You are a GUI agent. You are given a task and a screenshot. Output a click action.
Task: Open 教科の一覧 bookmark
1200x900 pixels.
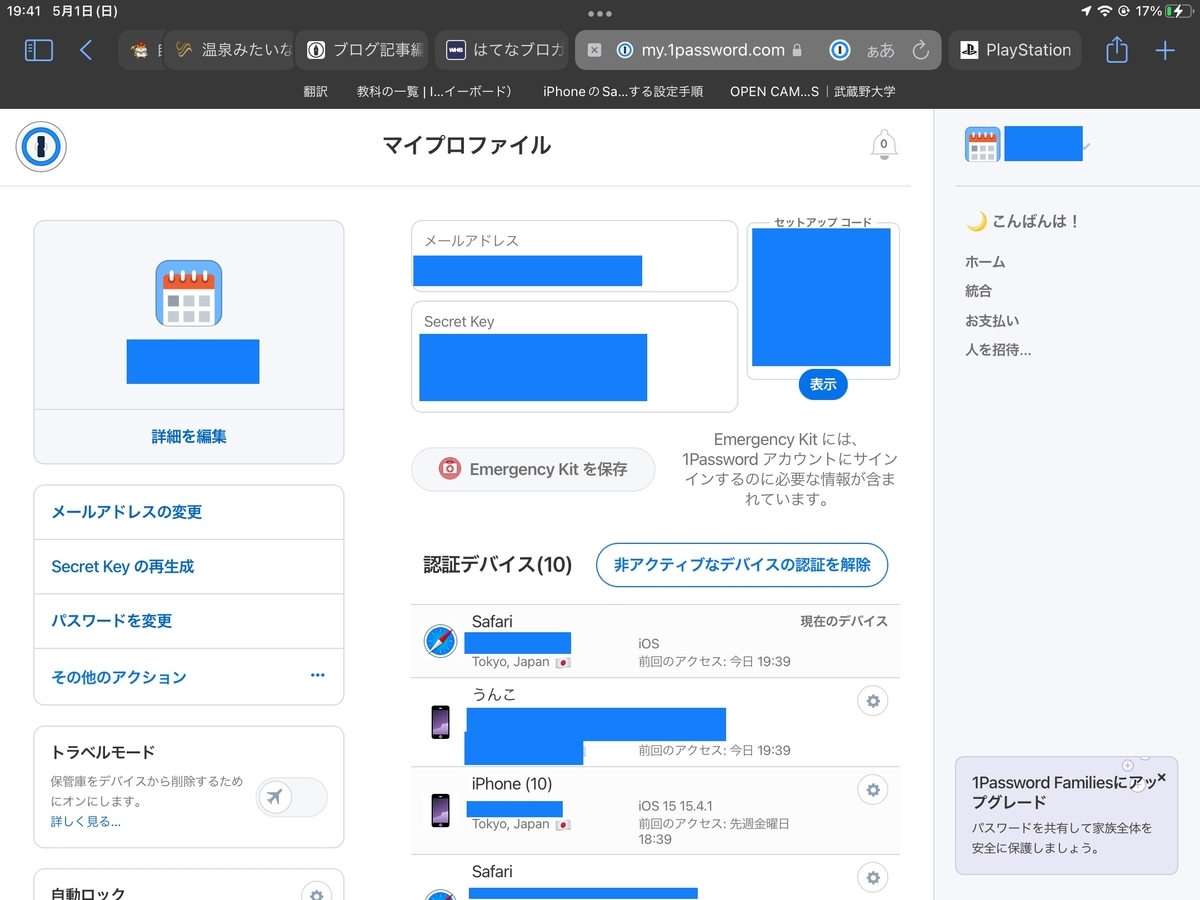(434, 91)
